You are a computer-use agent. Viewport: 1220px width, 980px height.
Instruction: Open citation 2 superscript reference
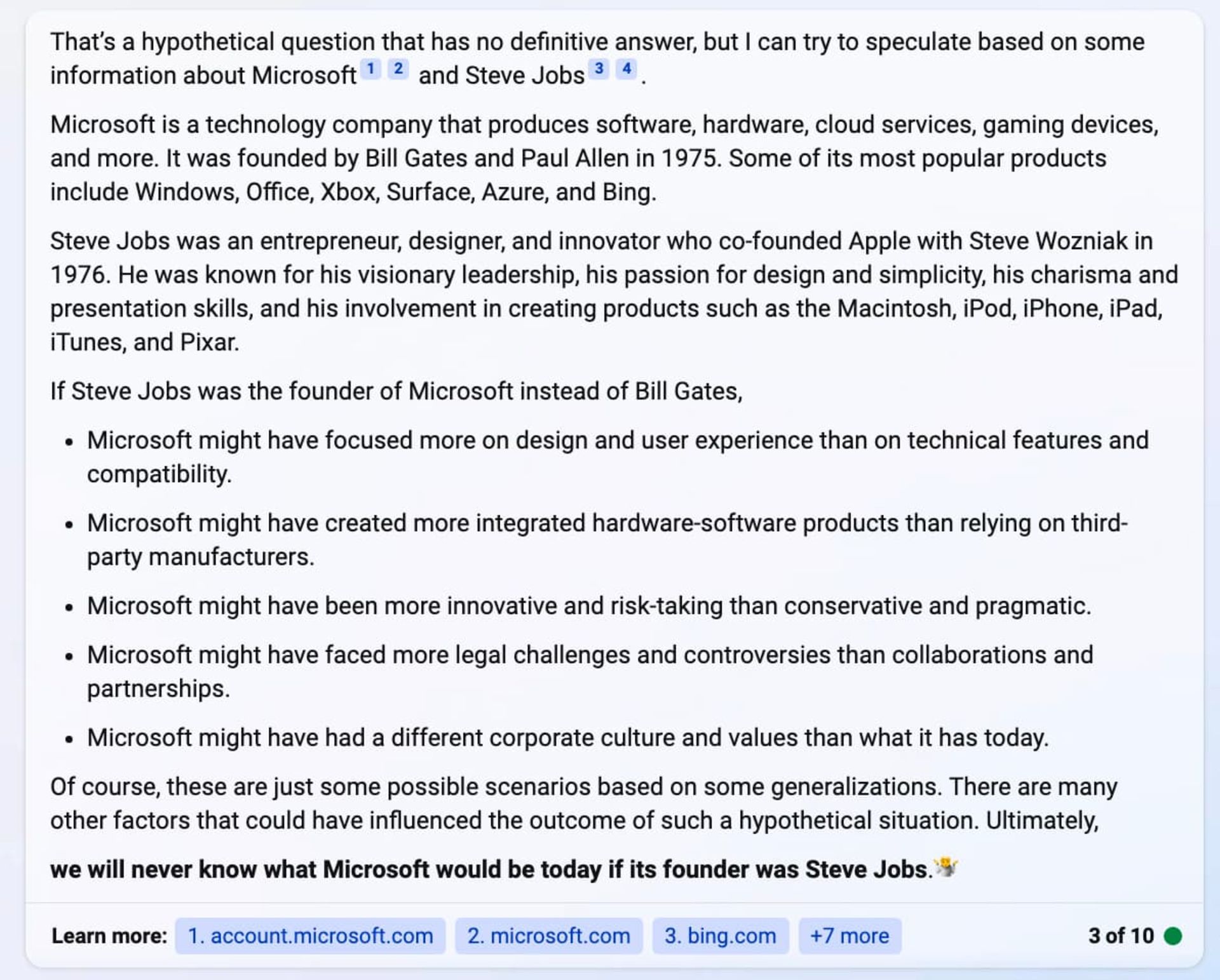click(x=398, y=69)
